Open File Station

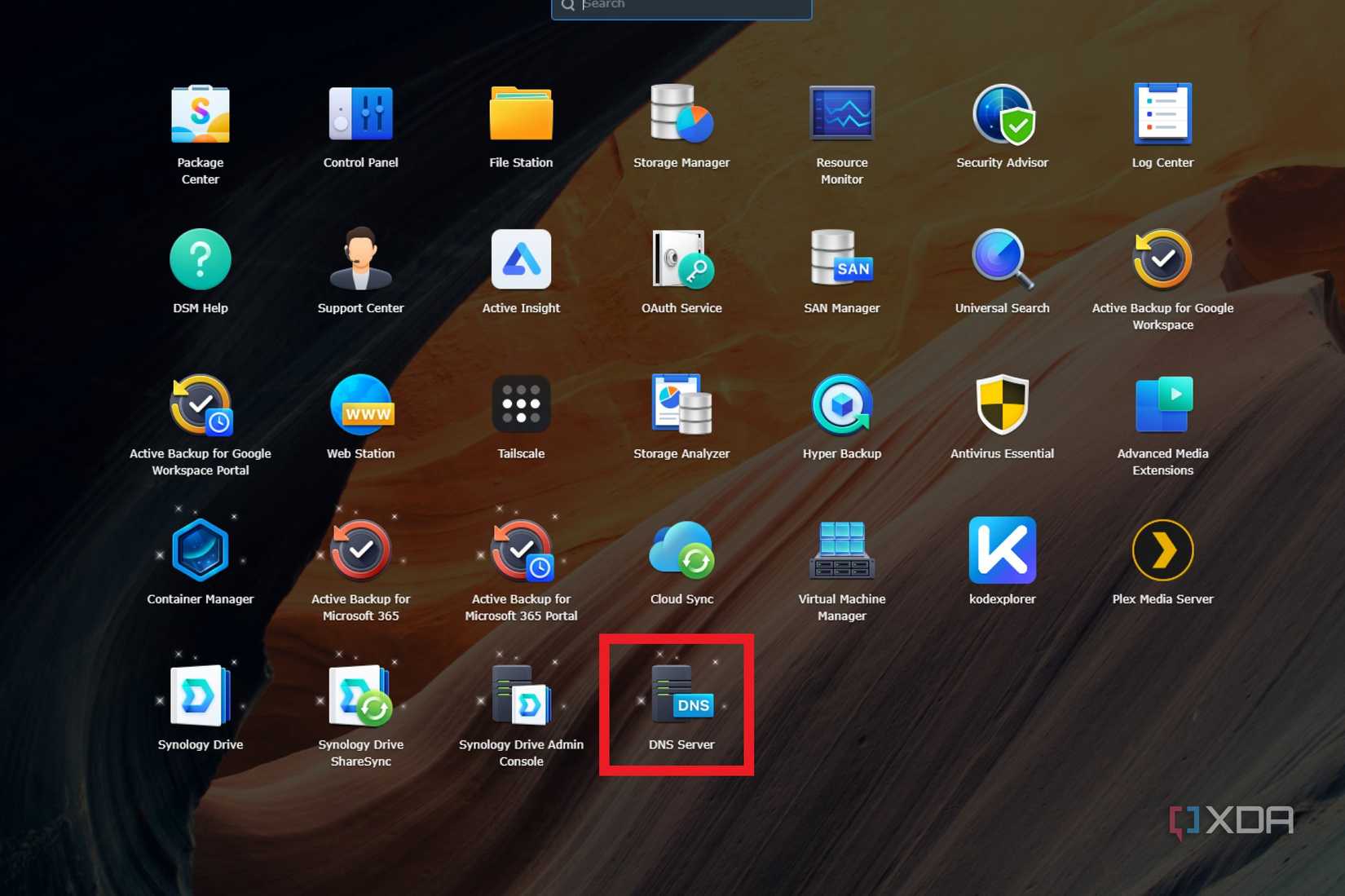pos(521,115)
